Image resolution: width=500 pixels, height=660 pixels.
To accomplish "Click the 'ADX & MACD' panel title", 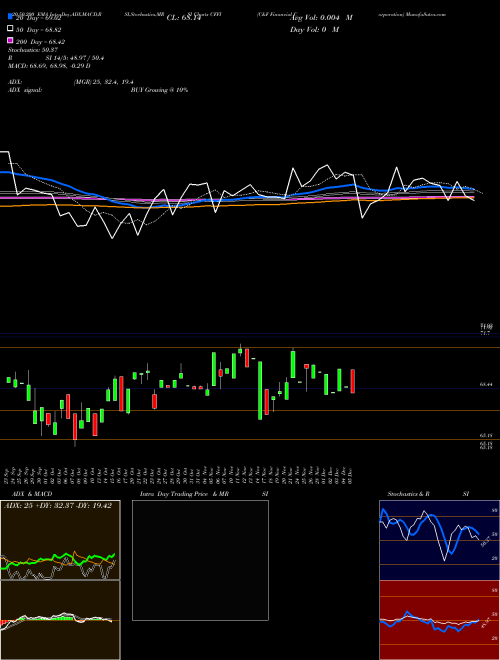I will 32,494.
